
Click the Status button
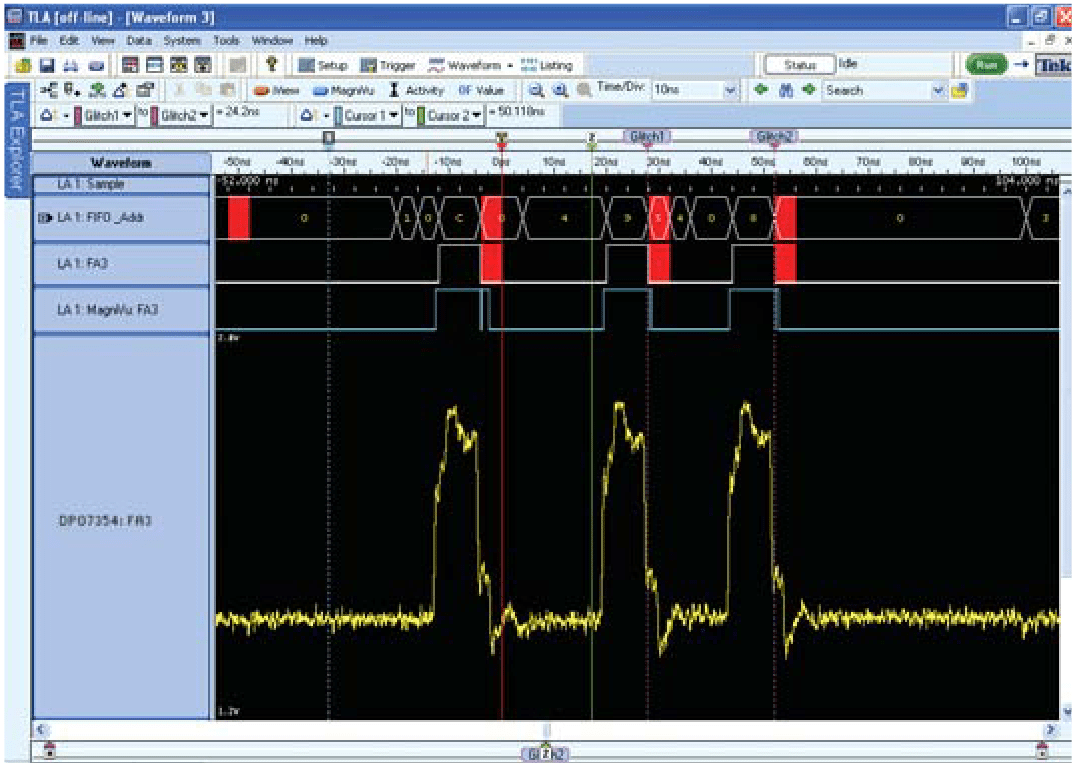(798, 65)
